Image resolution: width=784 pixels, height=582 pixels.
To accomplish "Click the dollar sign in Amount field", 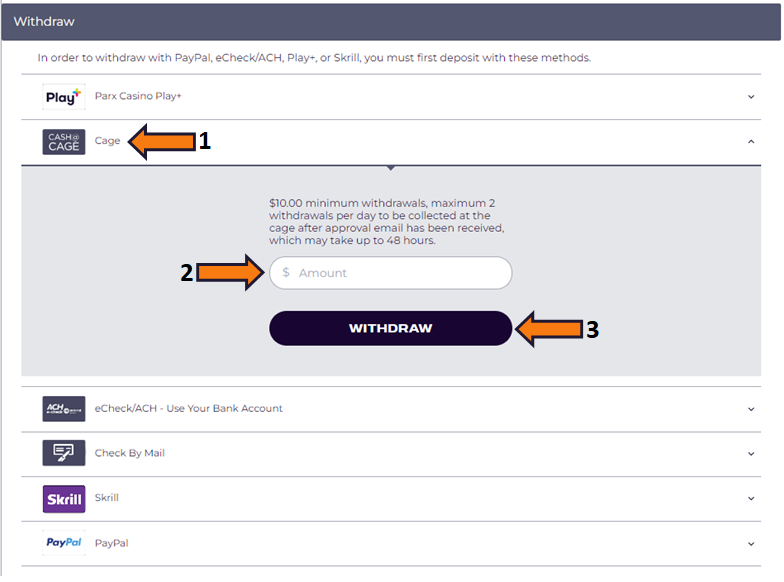I will (286, 273).
